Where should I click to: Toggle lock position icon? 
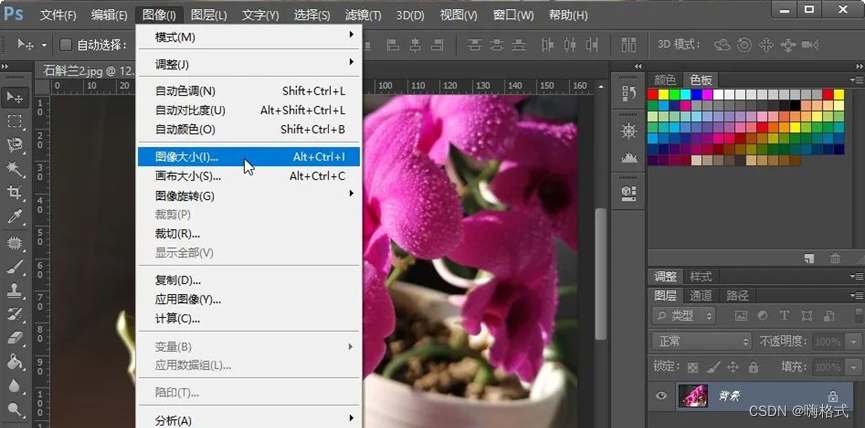click(733, 367)
